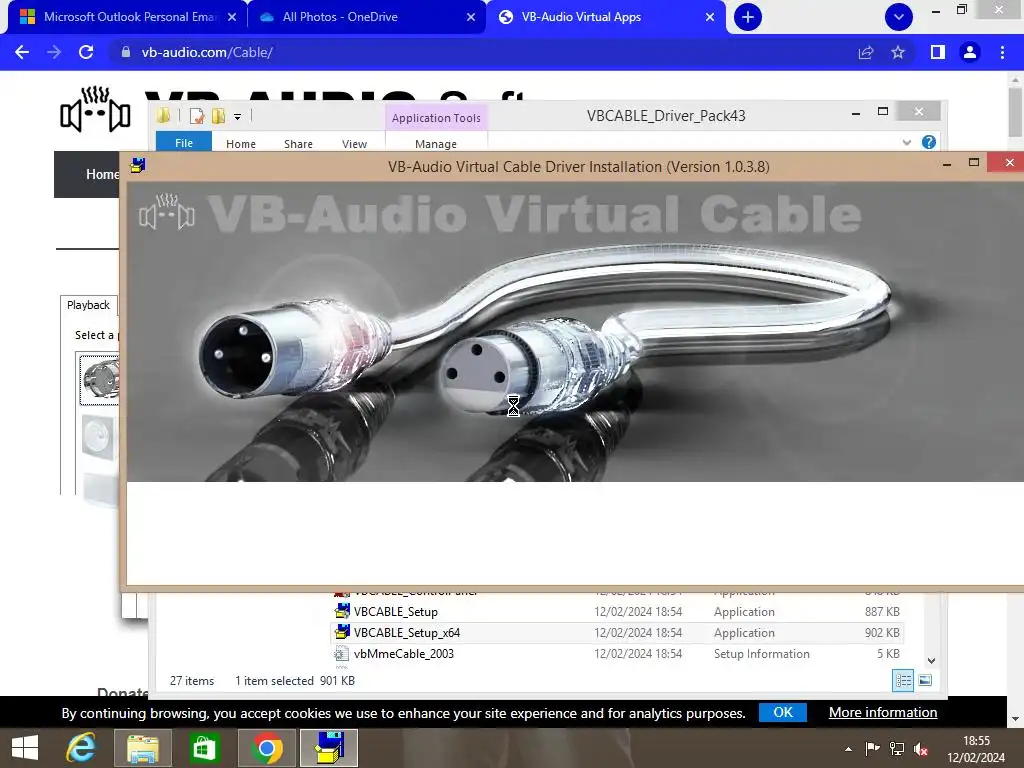Screen dimensions: 1024x768
Task: Open the More information cookie link
Action: (883, 712)
